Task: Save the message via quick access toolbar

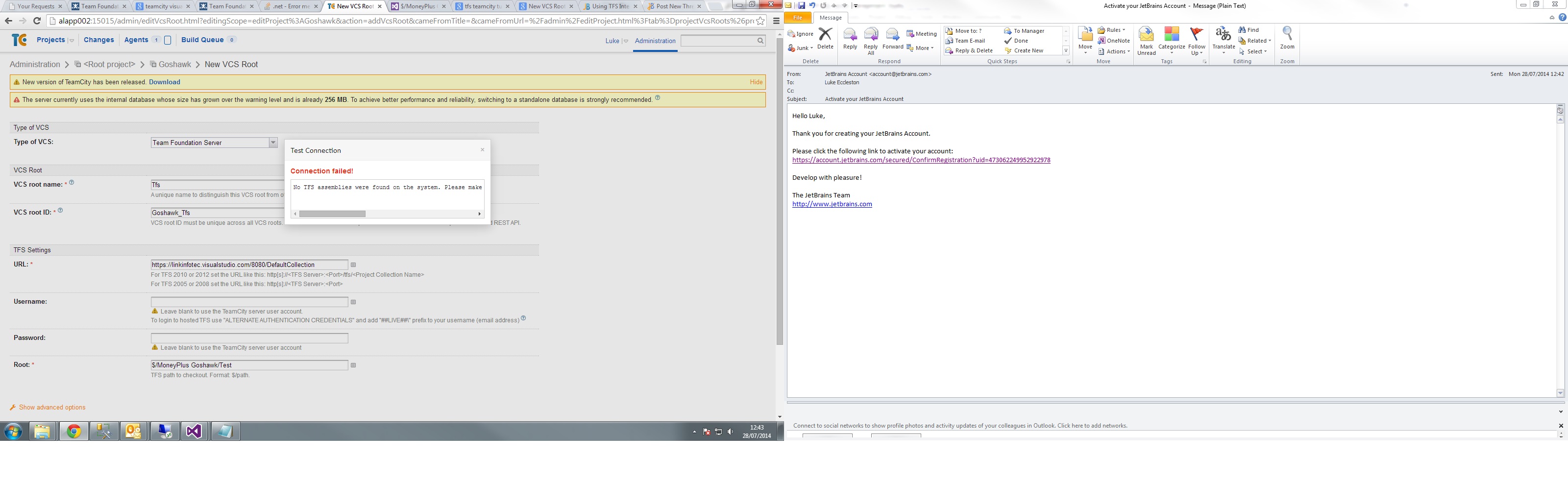Action: 802,5
